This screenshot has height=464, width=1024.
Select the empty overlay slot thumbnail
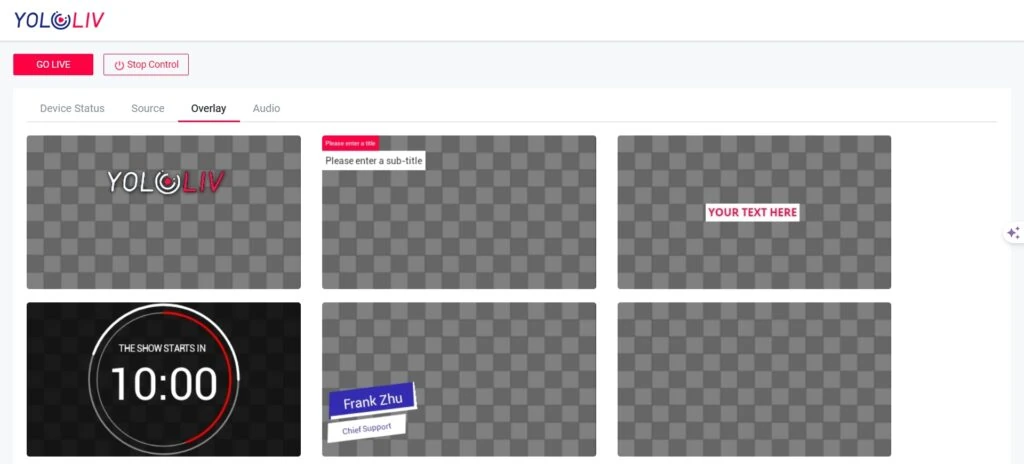tap(754, 379)
